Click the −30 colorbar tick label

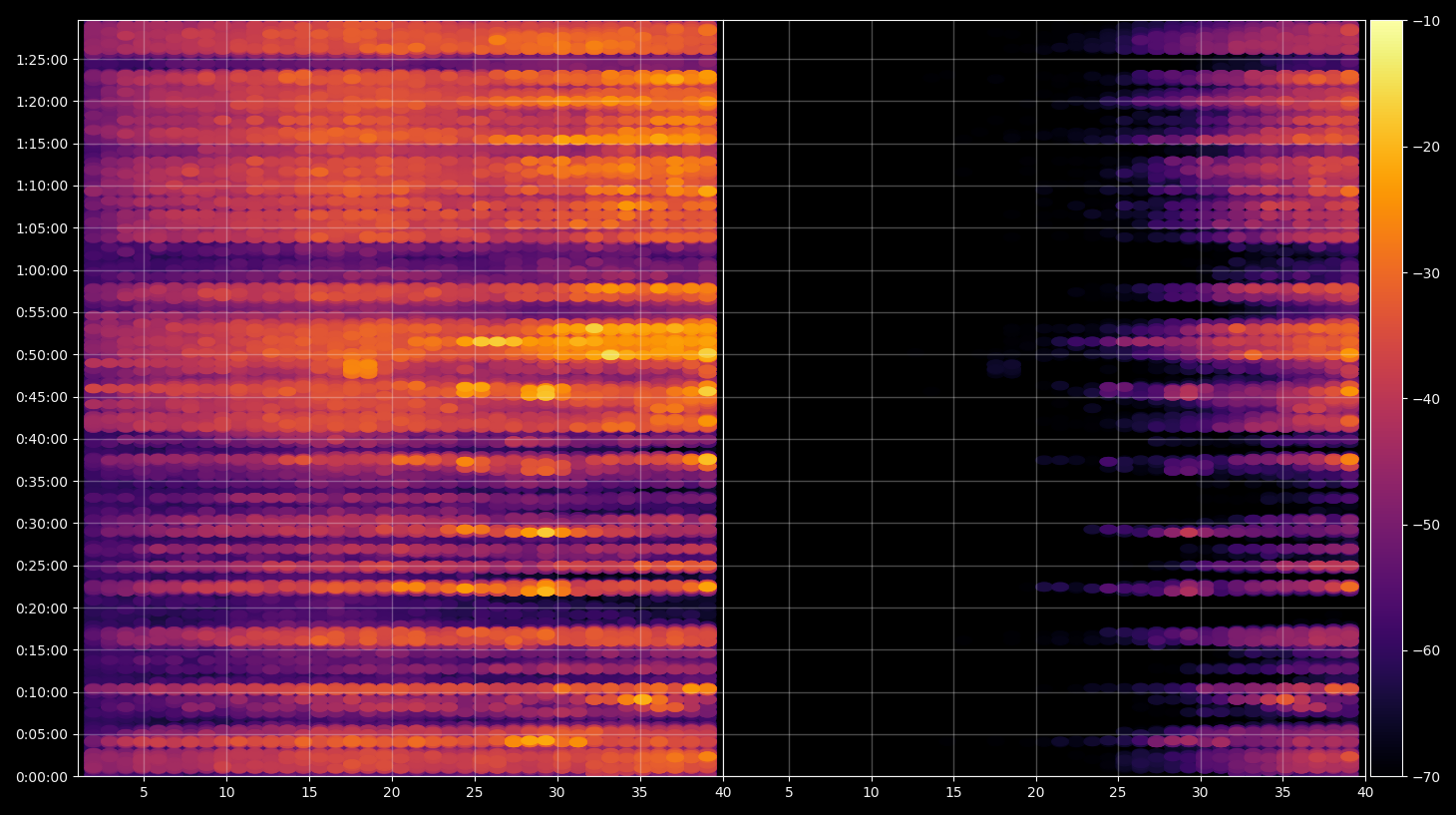click(1426, 273)
